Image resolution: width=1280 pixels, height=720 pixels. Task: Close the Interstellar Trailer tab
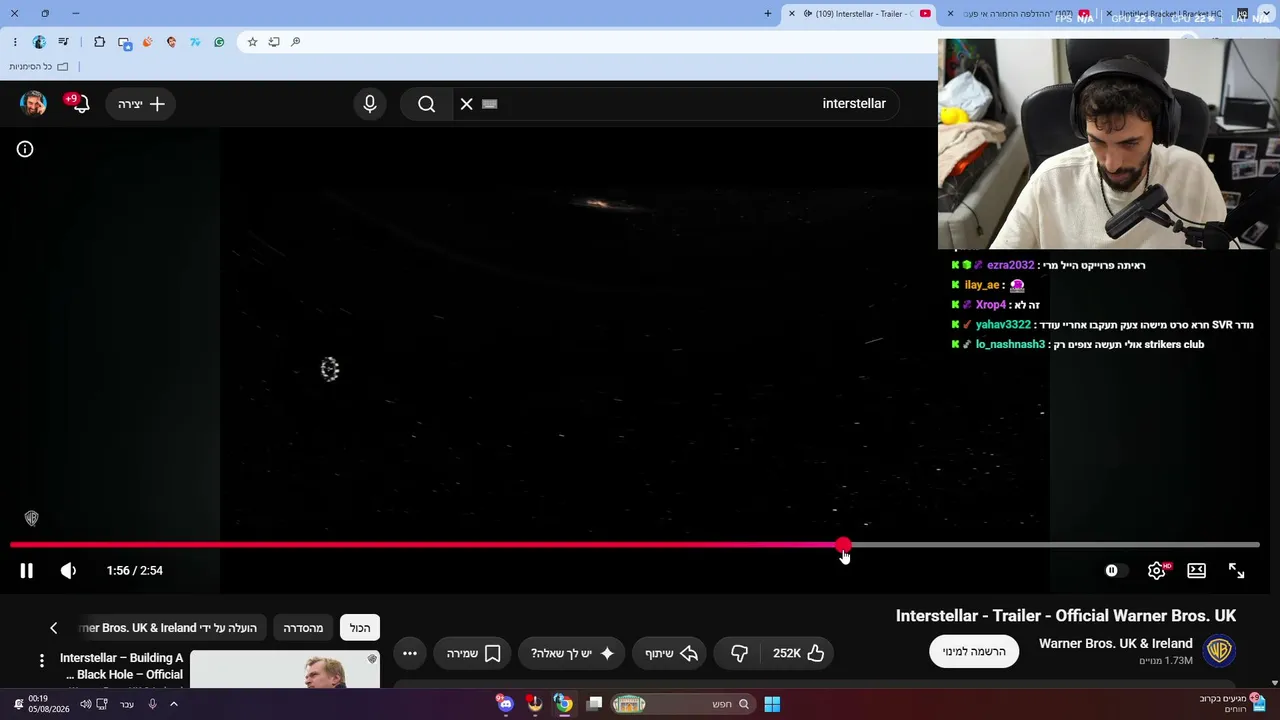pyautogui.click(x=792, y=14)
